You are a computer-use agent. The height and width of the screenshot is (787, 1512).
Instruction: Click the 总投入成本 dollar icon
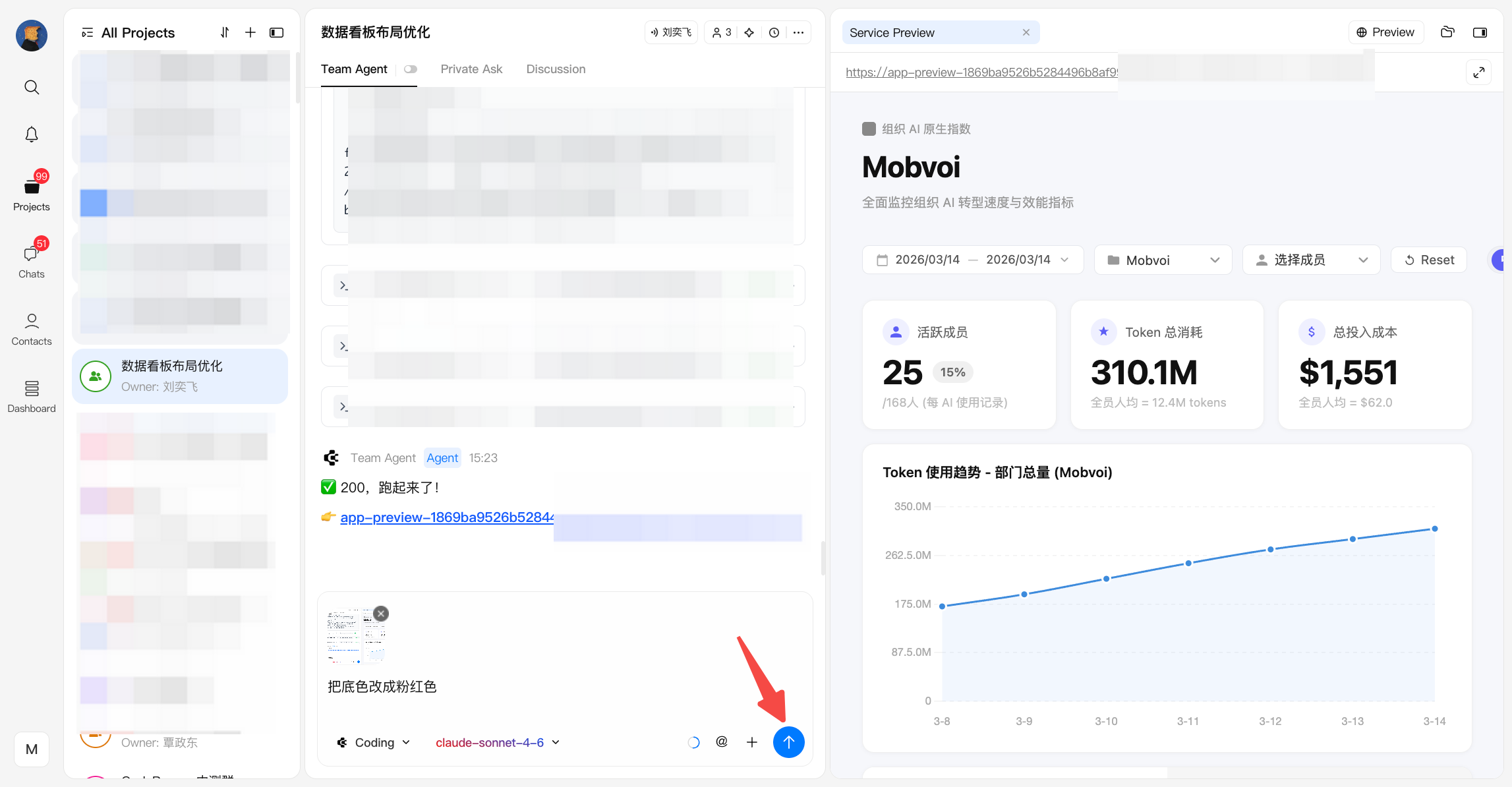(x=1312, y=332)
